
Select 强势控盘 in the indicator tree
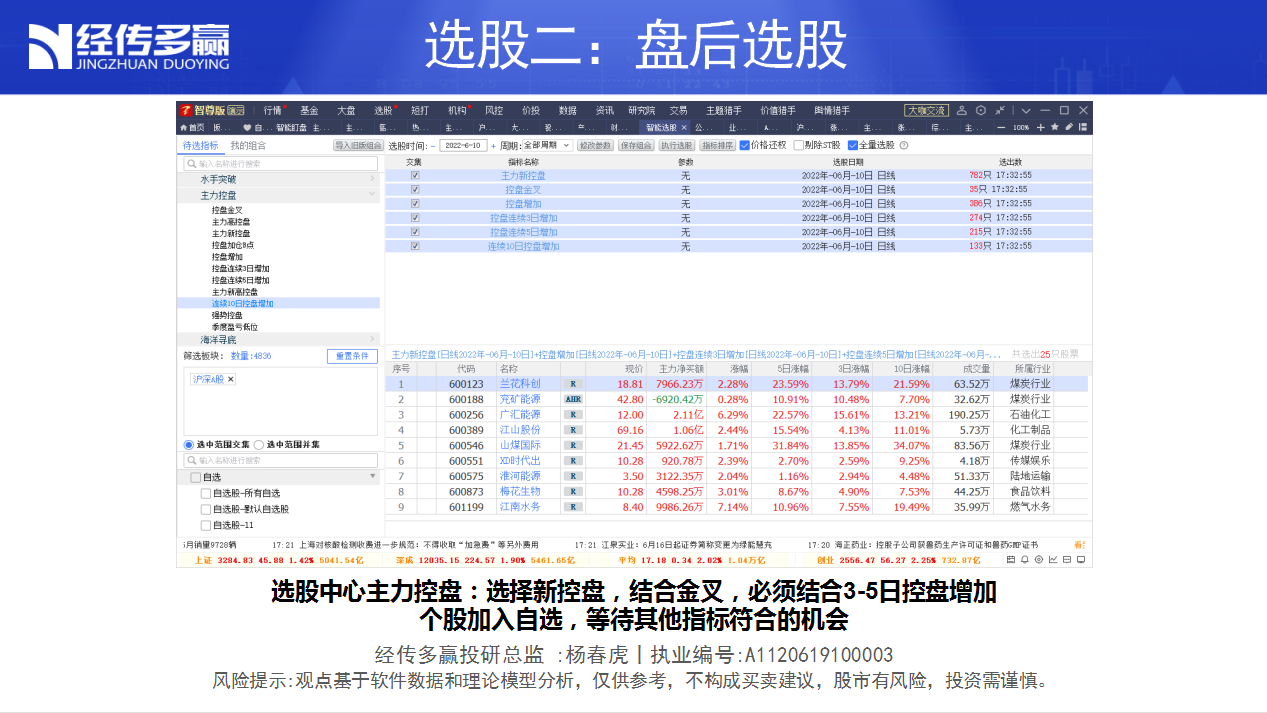pos(227,315)
